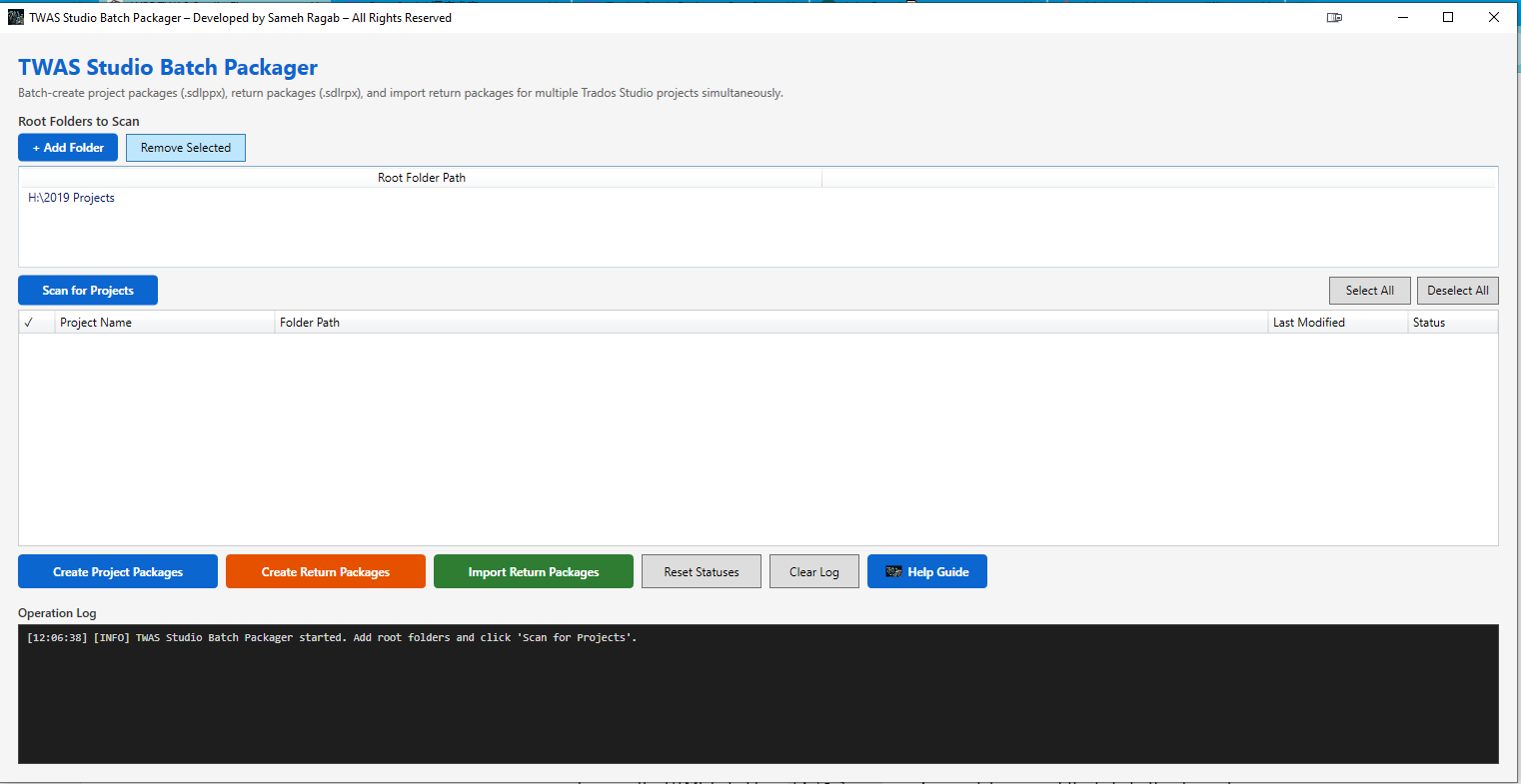Click the tablet layout icon in the title bar
This screenshot has width=1521, height=784.
pos(1334,17)
